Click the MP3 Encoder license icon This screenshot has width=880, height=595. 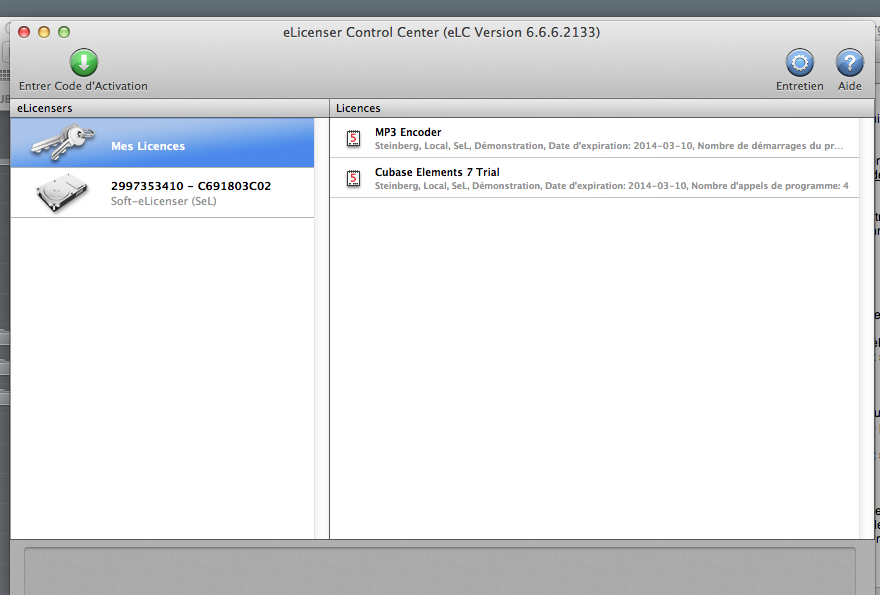(x=354, y=139)
